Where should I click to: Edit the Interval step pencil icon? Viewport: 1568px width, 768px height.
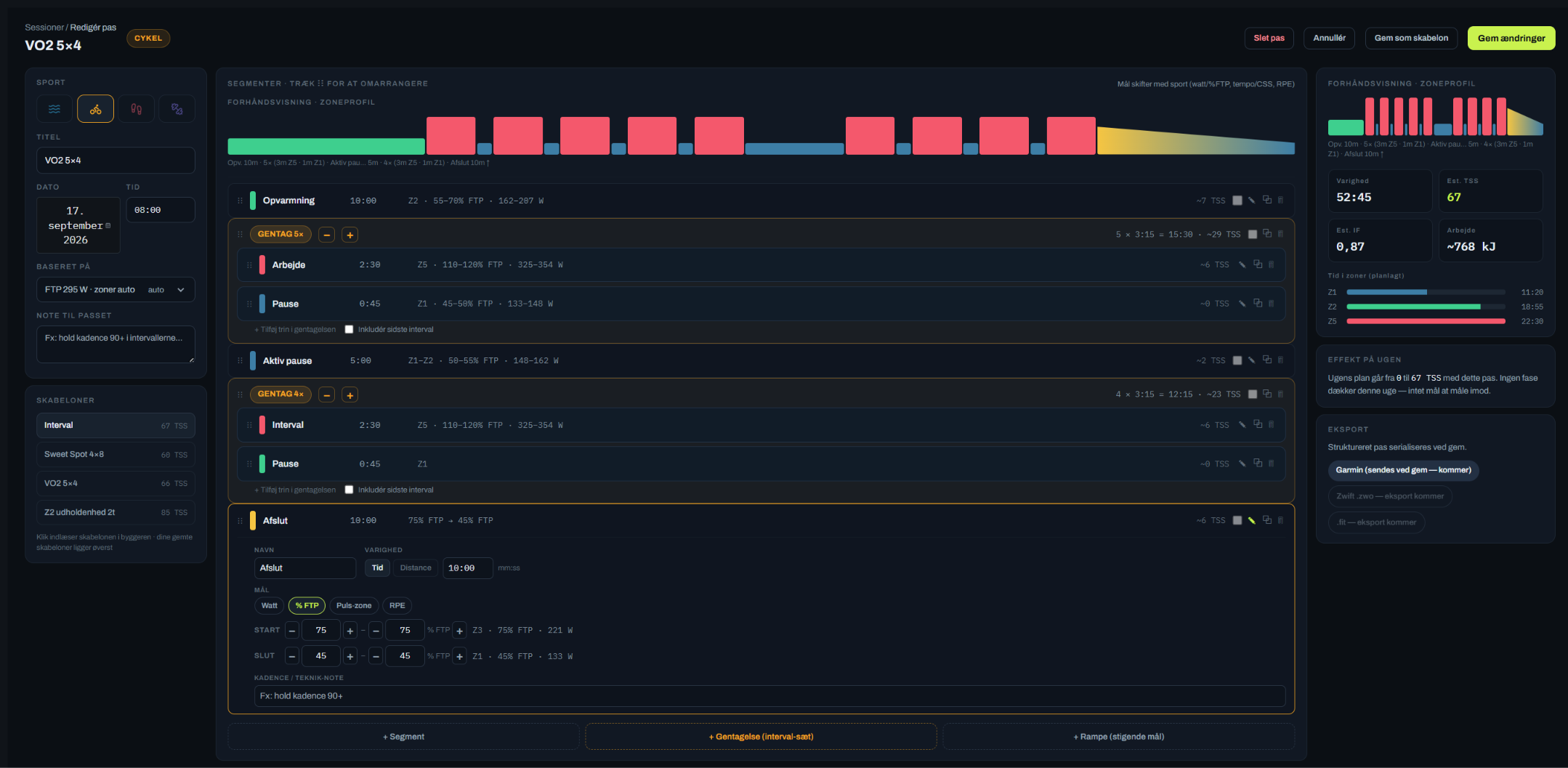pyautogui.click(x=1242, y=424)
